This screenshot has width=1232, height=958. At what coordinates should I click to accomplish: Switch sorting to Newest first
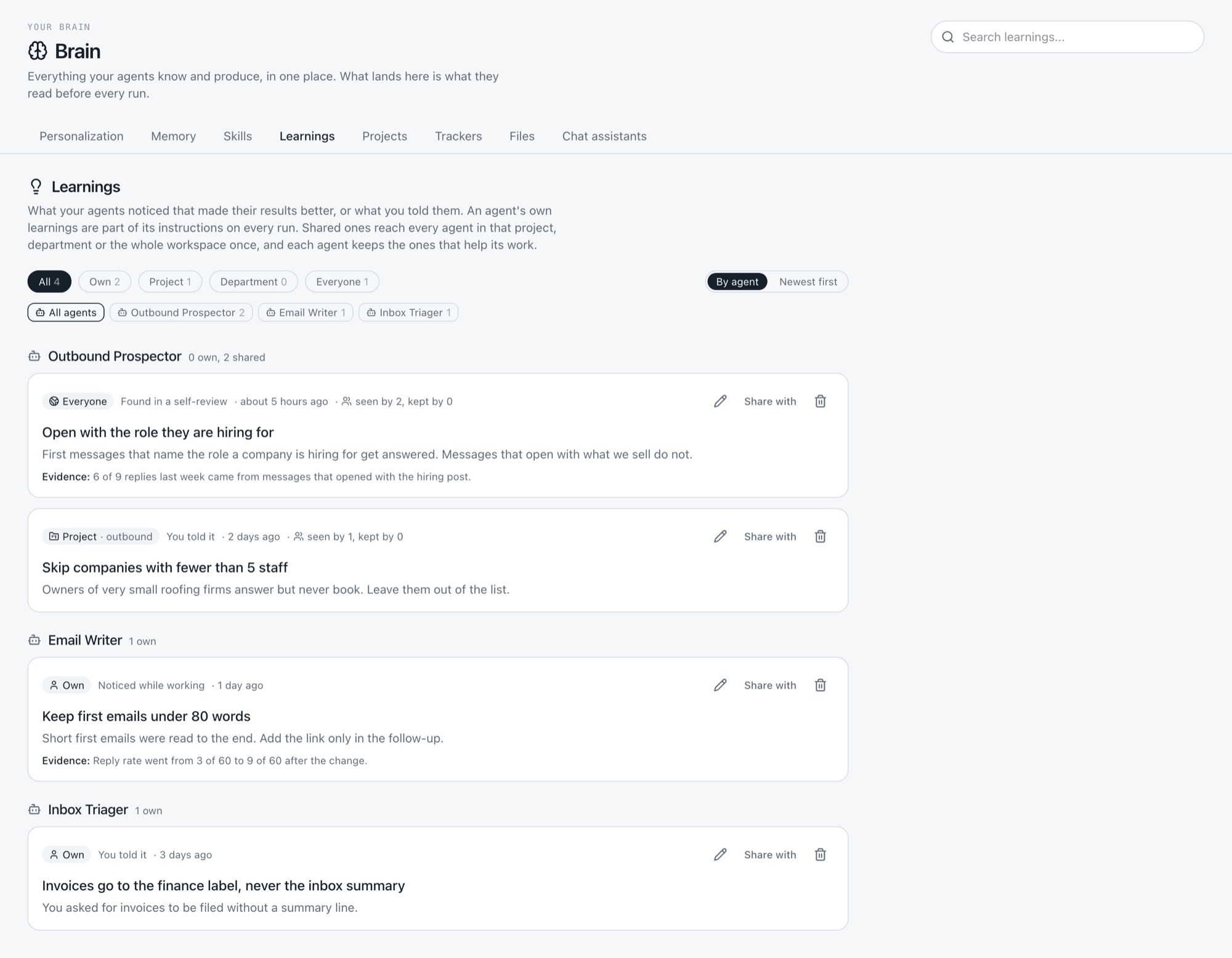point(808,282)
